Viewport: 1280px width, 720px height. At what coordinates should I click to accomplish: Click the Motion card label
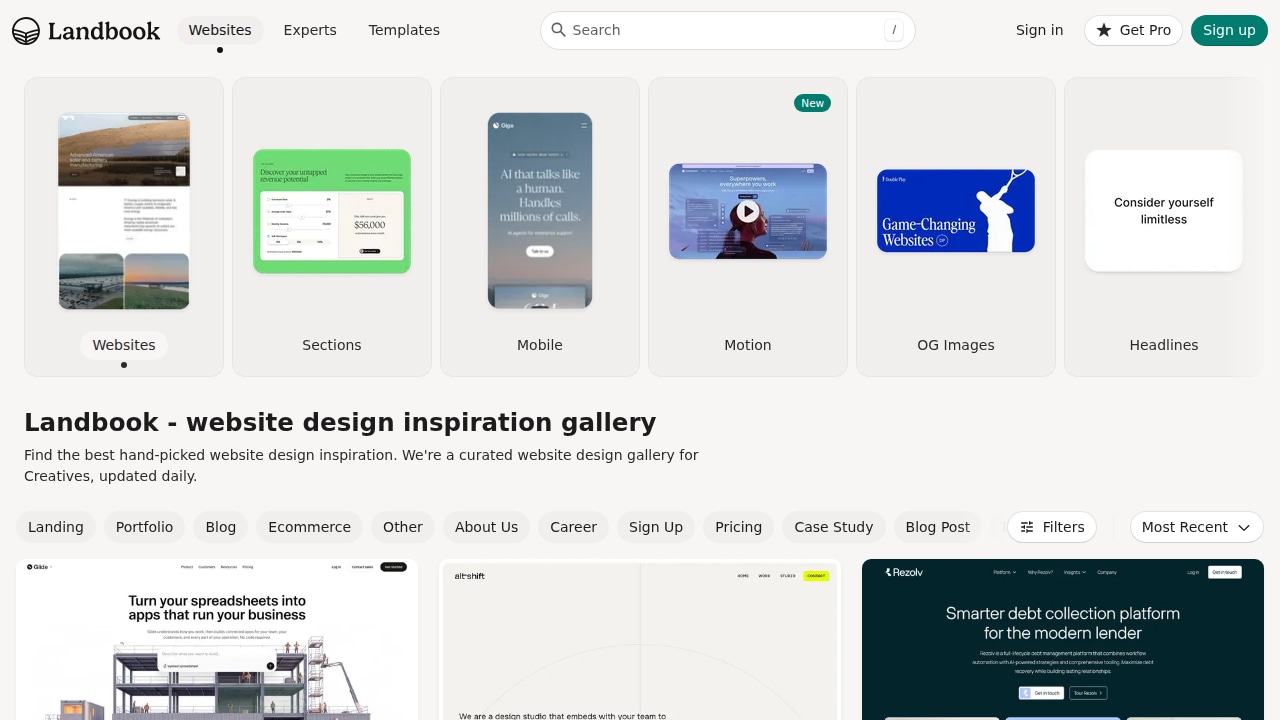[x=748, y=345]
